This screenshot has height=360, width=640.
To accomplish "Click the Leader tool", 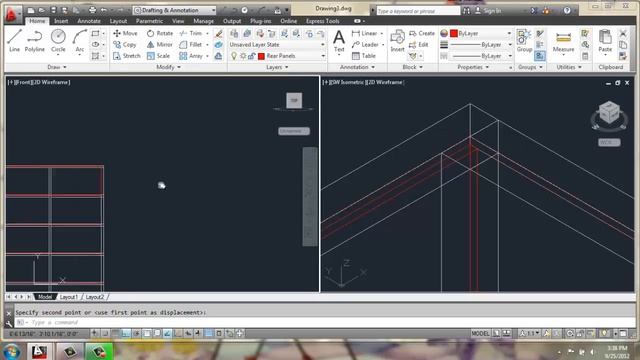I will click(365, 44).
